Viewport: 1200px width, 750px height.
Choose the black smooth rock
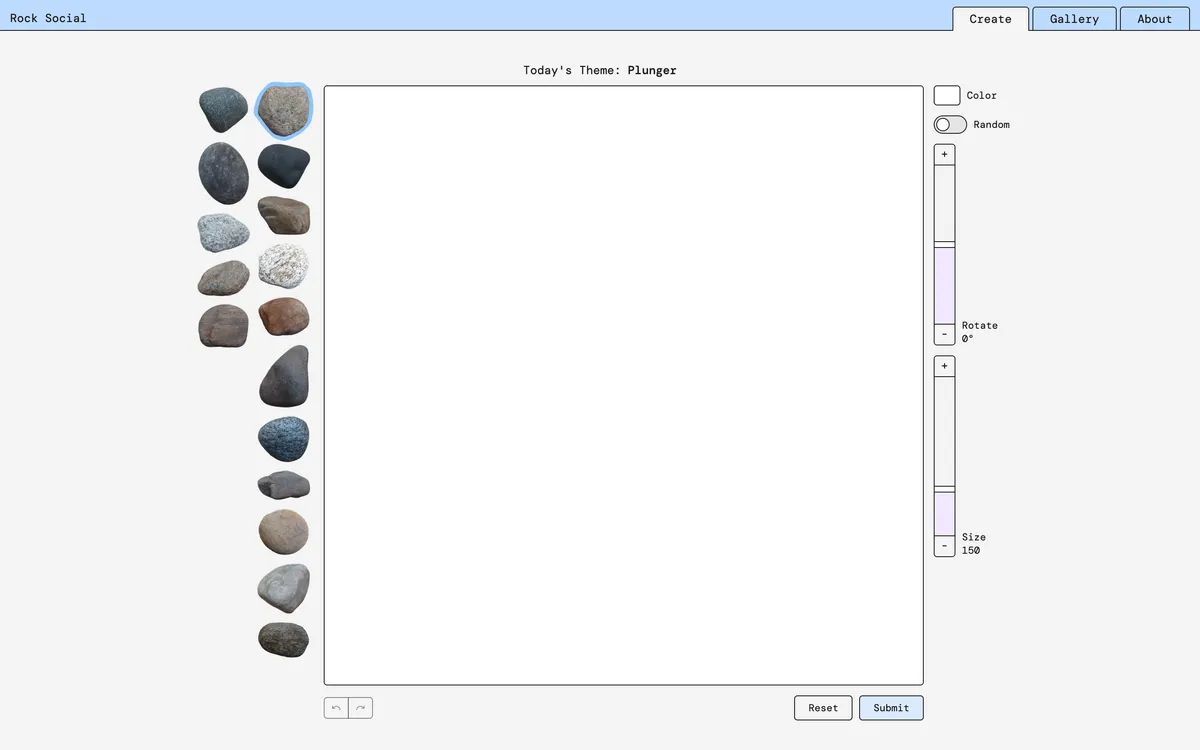tap(284, 166)
